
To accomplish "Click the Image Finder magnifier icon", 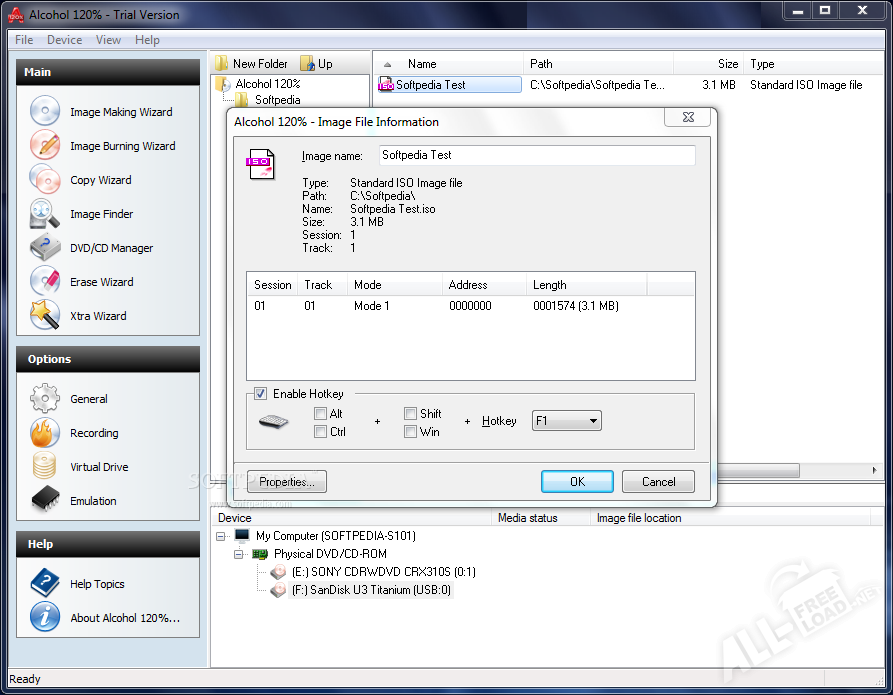I will pyautogui.click(x=45, y=214).
